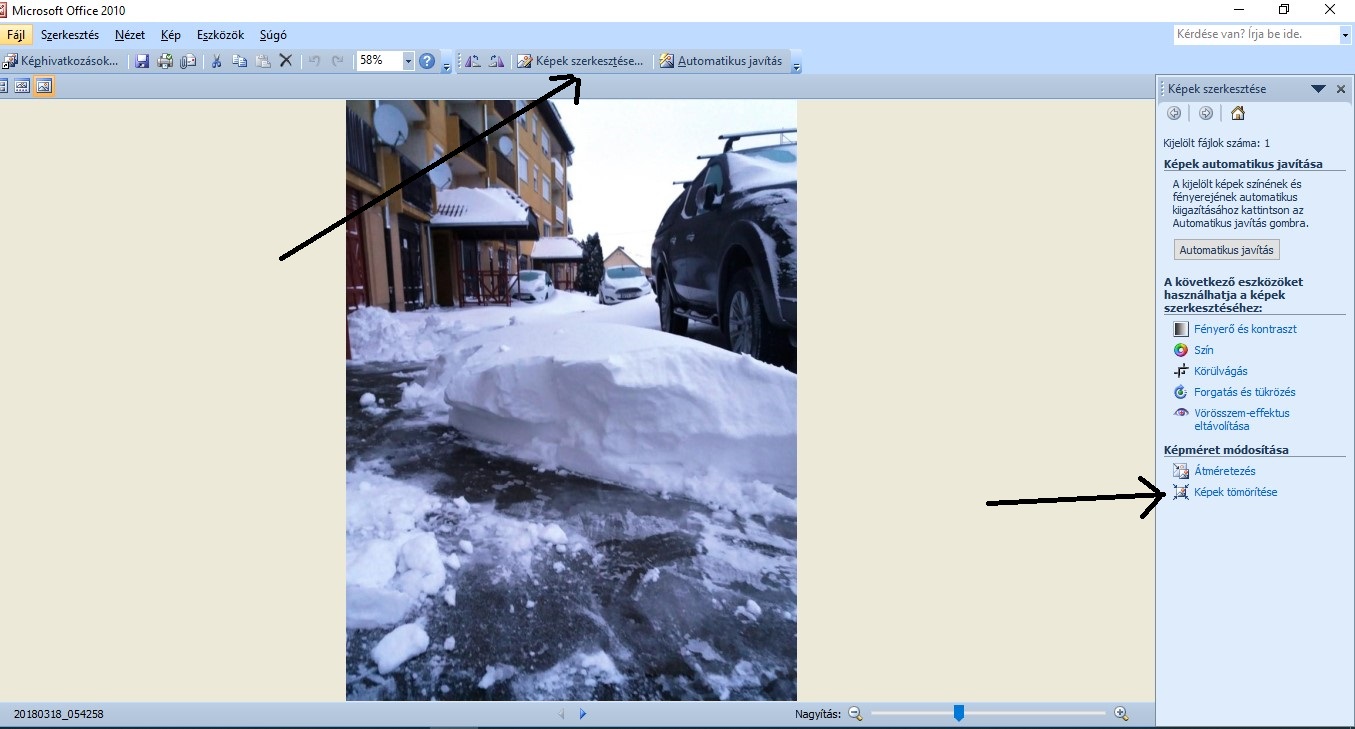Open the Eszközök menu
Image resolution: width=1355 pixels, height=729 pixels.
point(220,35)
